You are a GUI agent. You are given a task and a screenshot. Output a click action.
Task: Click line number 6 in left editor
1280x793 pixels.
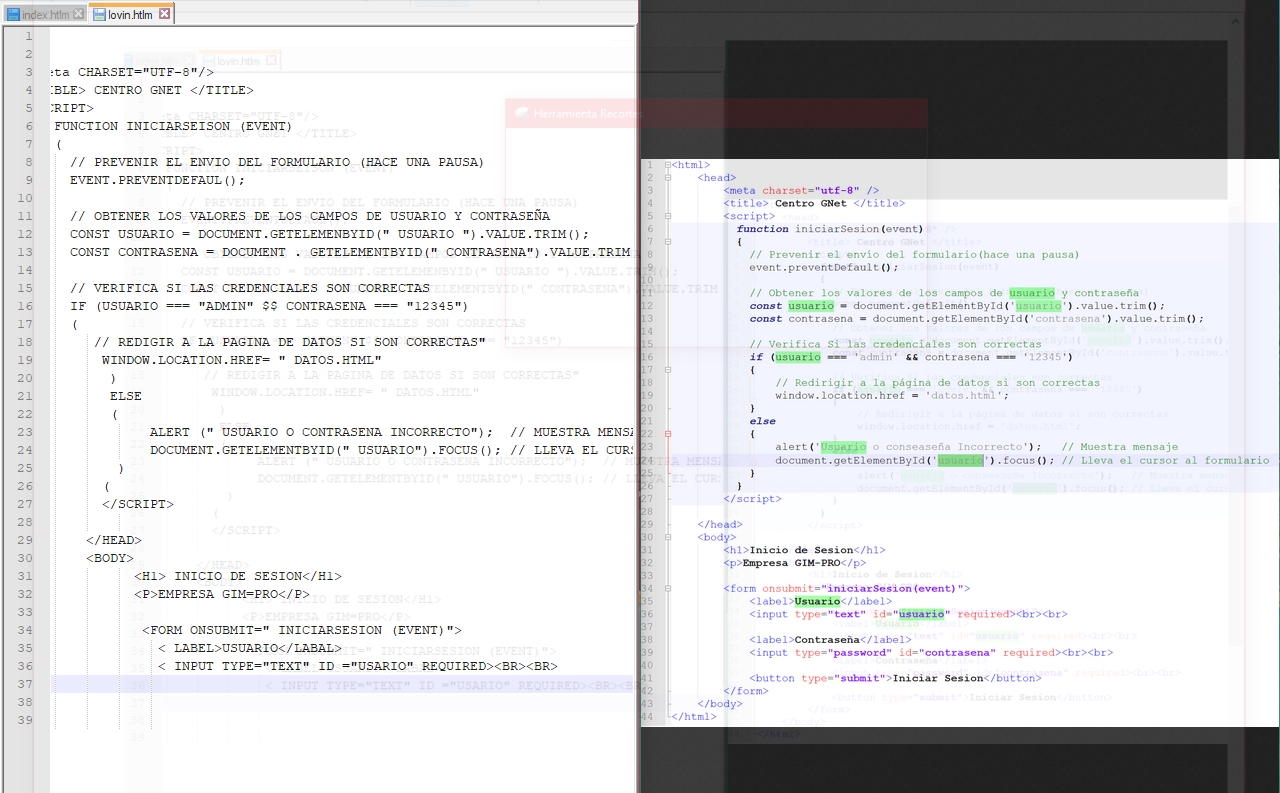(28, 126)
